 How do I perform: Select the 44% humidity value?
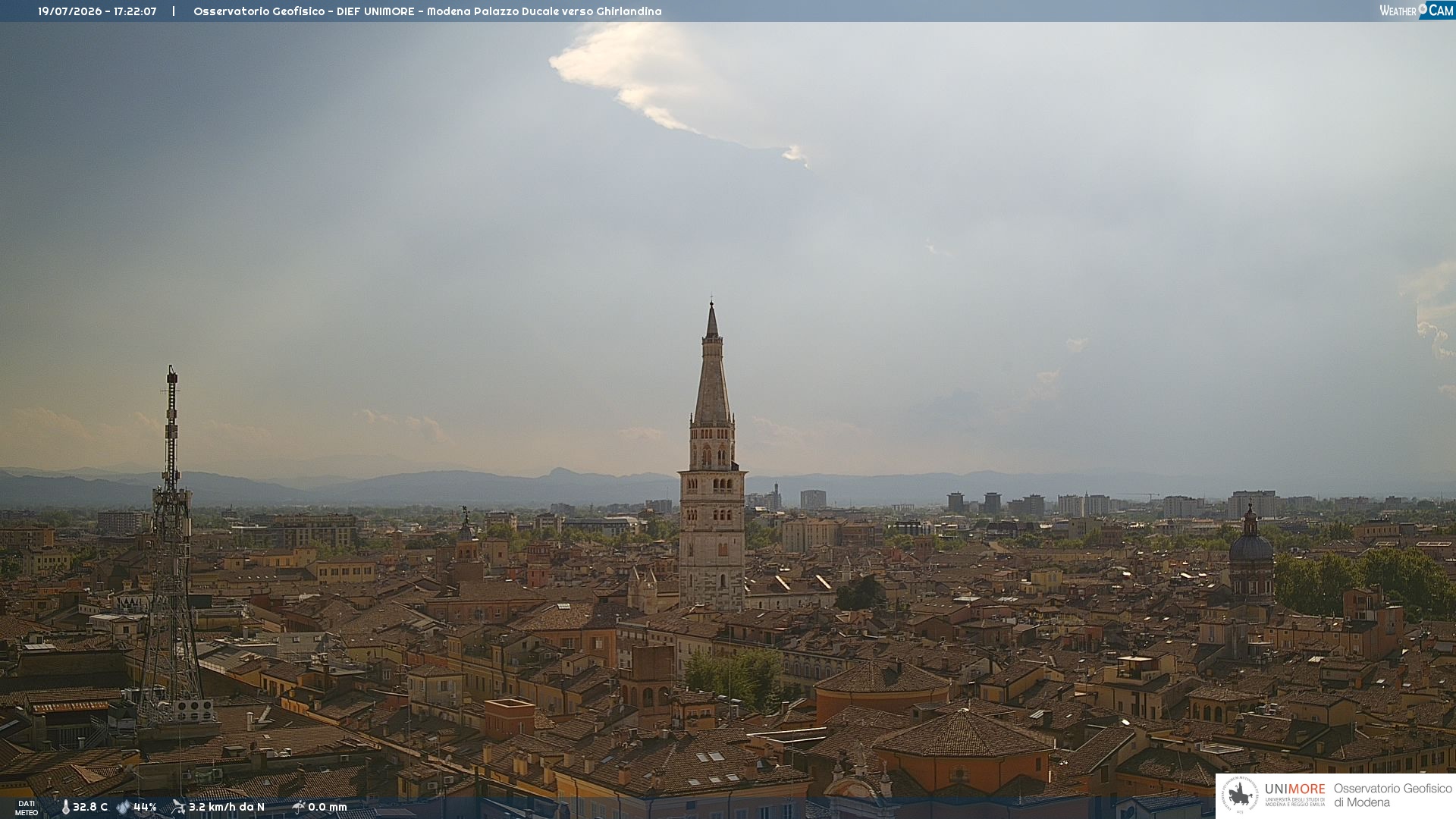click(145, 808)
